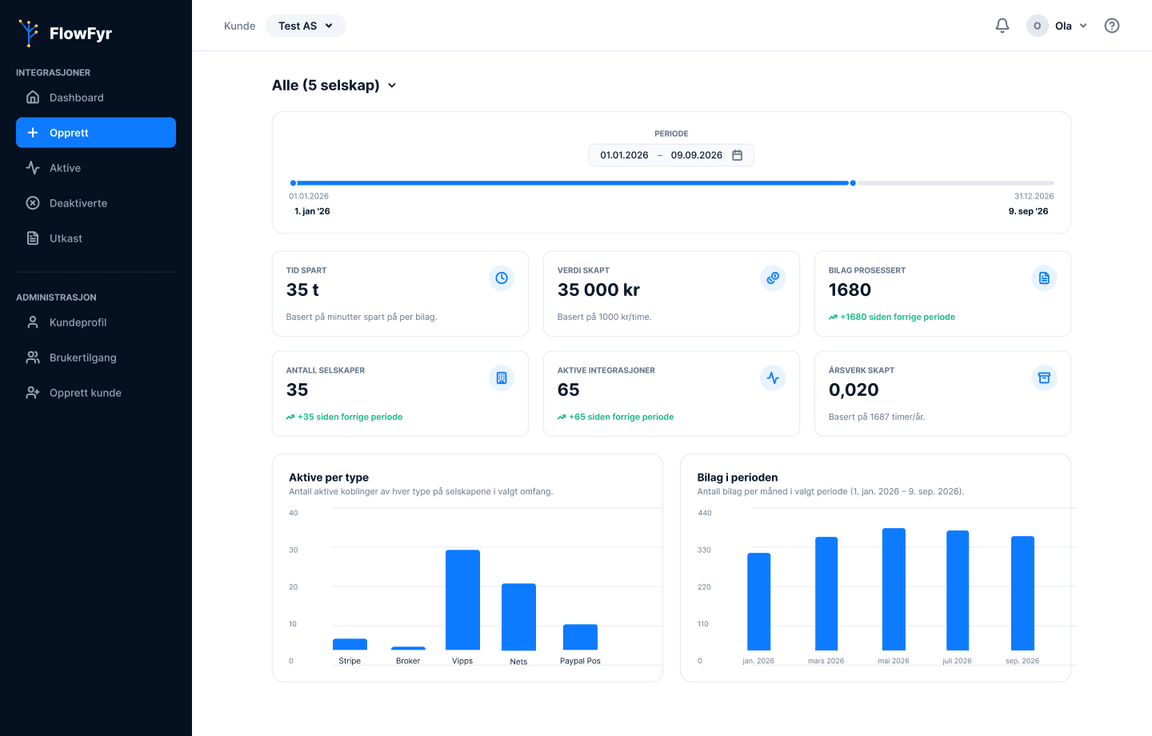
Task: Click the FlowFyr logo icon
Action: click(x=29, y=33)
